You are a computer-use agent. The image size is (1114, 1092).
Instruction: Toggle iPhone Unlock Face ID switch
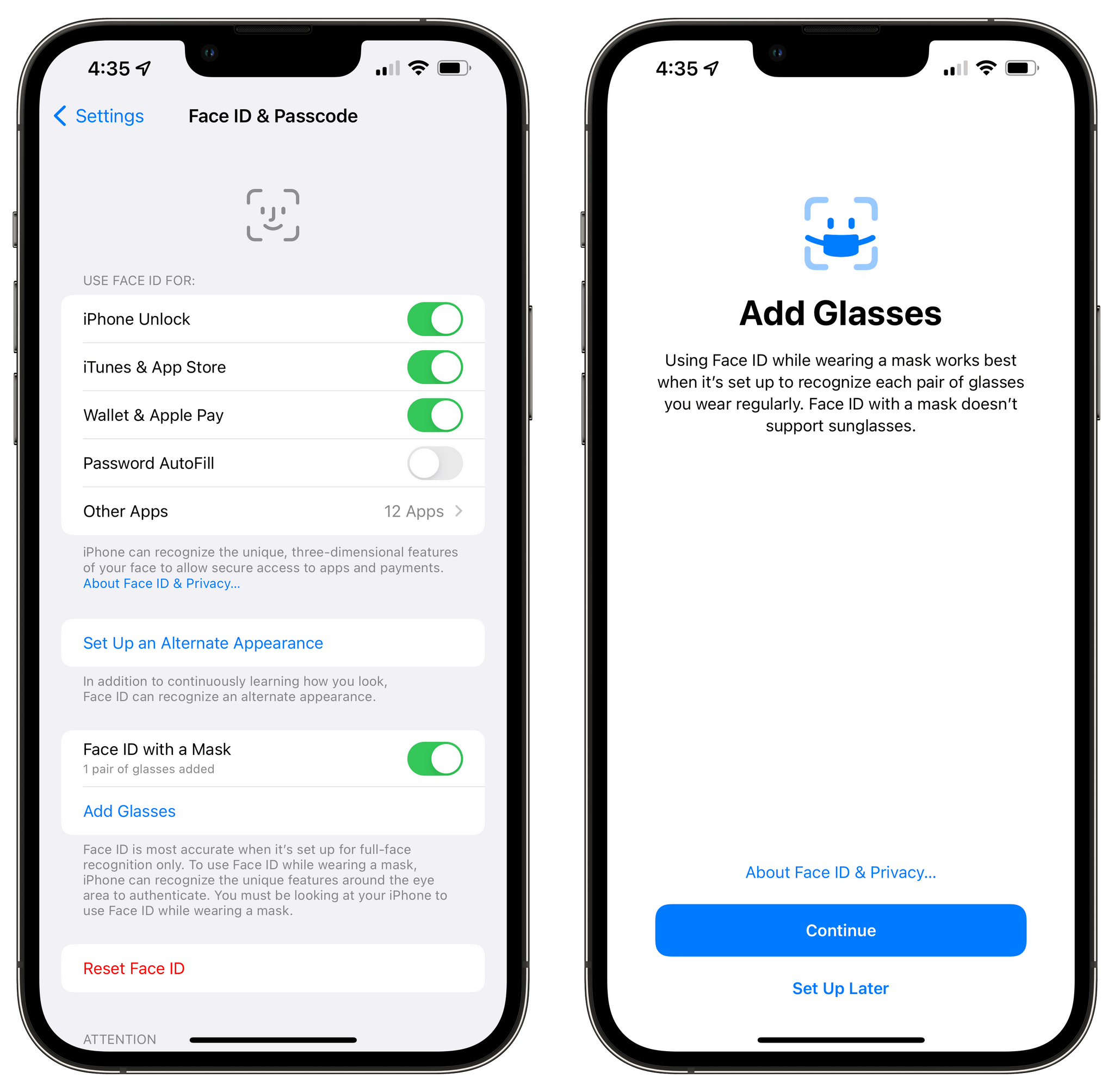coord(436,314)
